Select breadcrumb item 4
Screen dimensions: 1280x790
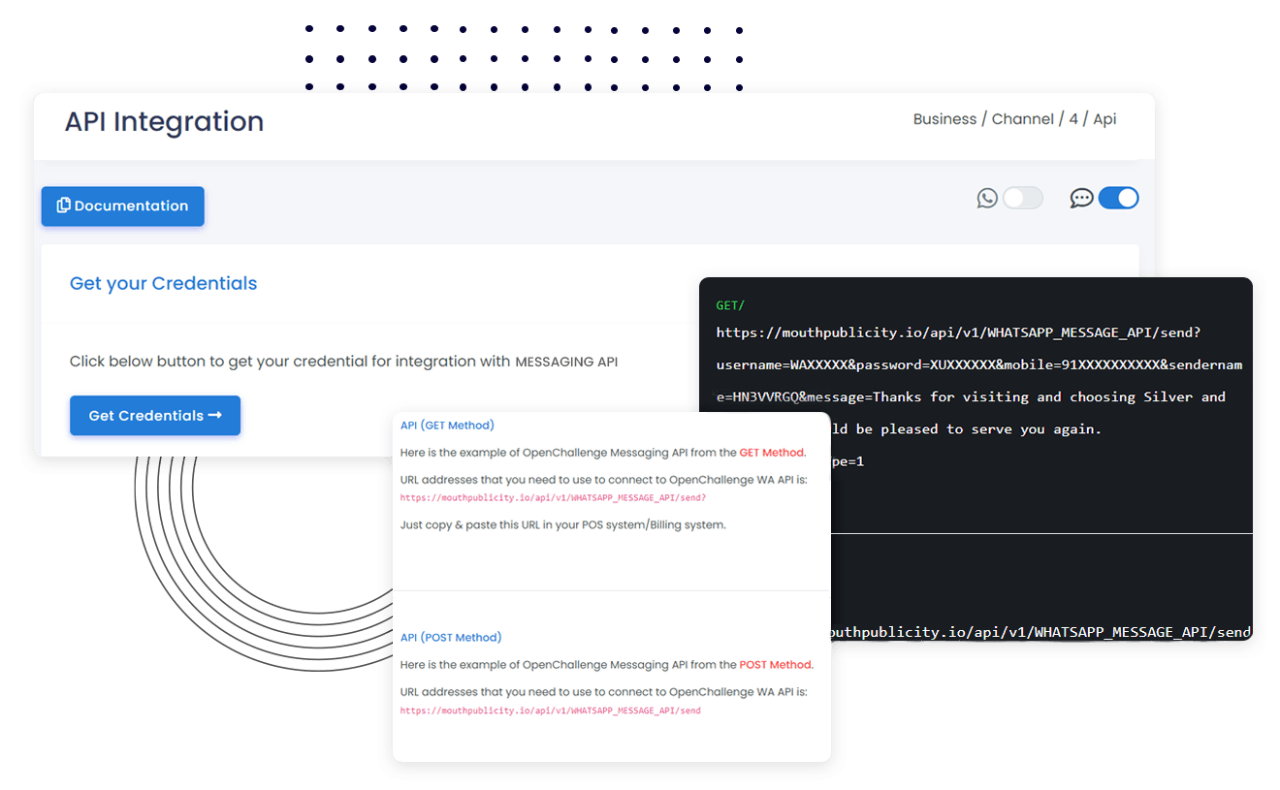point(1073,119)
